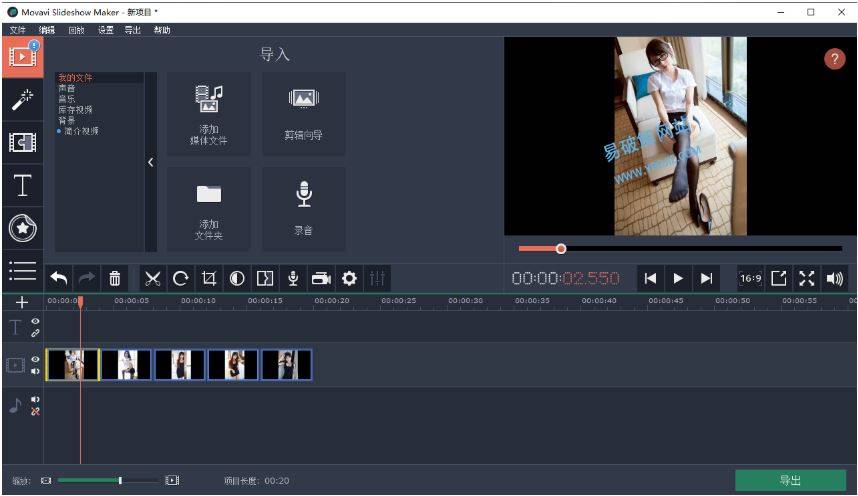Open the 设置 menu
The width and height of the screenshot is (858, 496).
(106, 30)
